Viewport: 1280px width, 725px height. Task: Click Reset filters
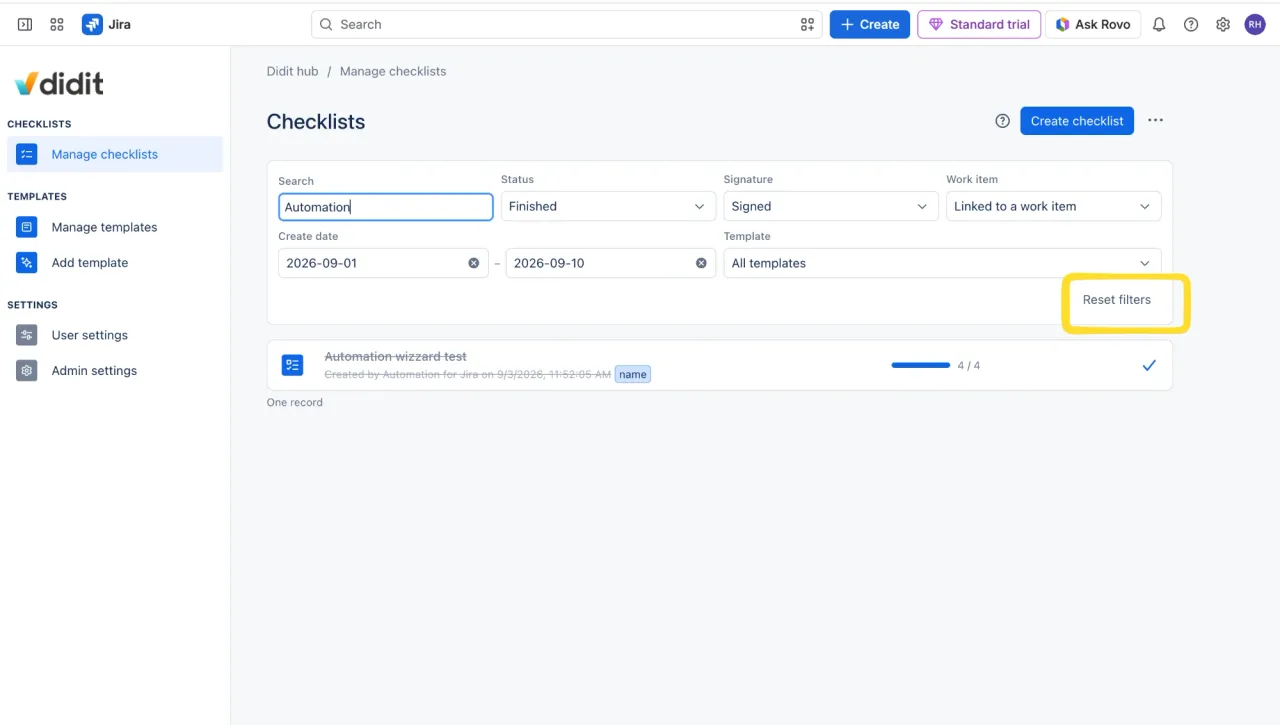click(x=1116, y=300)
